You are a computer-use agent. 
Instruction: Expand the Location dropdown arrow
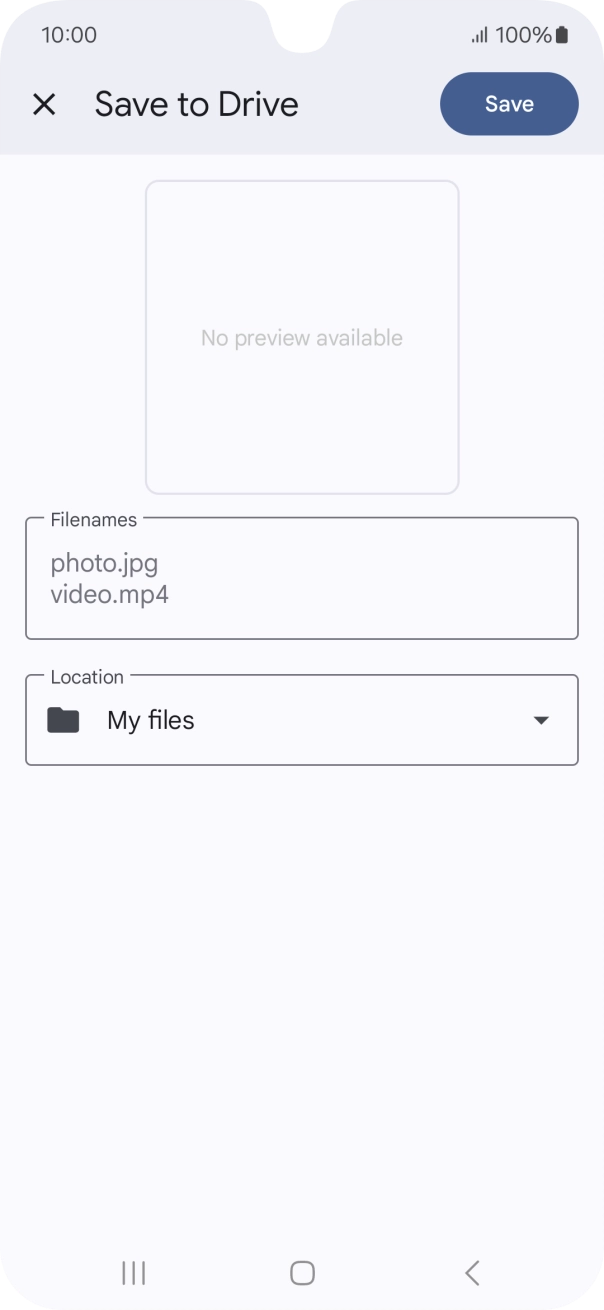tap(541, 720)
